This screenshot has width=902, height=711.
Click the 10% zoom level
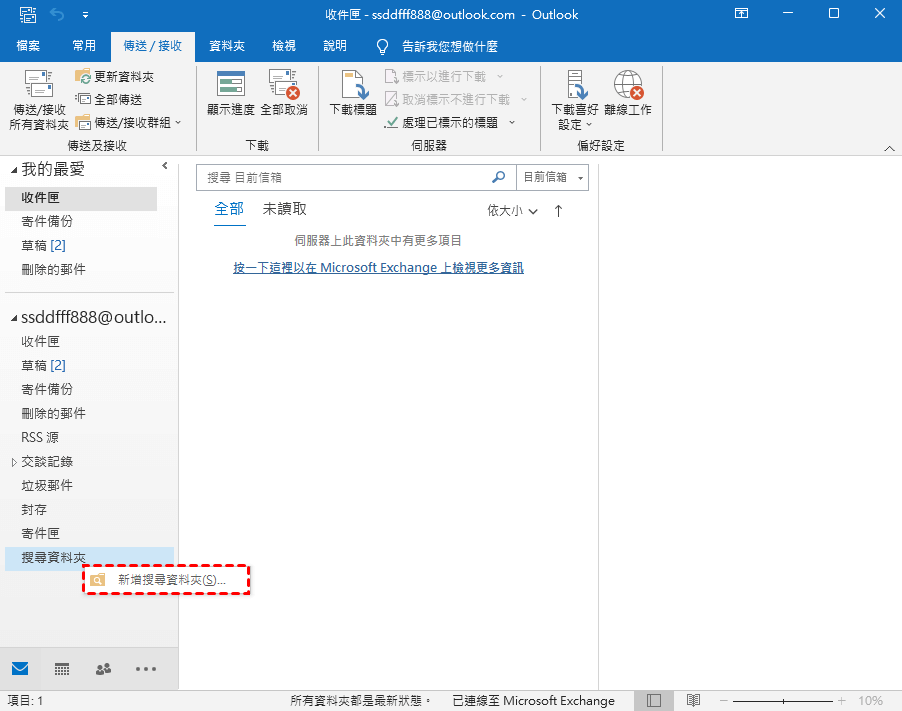(x=870, y=701)
